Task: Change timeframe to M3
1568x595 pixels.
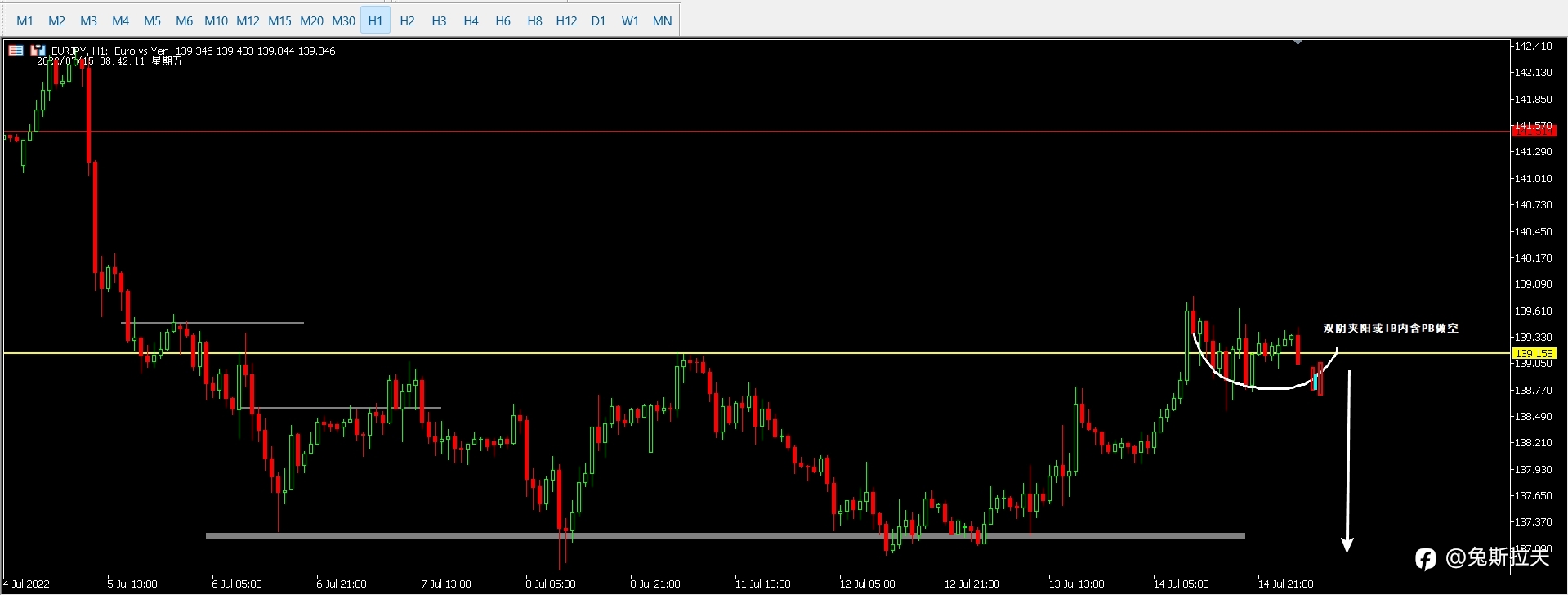Action: [x=88, y=20]
